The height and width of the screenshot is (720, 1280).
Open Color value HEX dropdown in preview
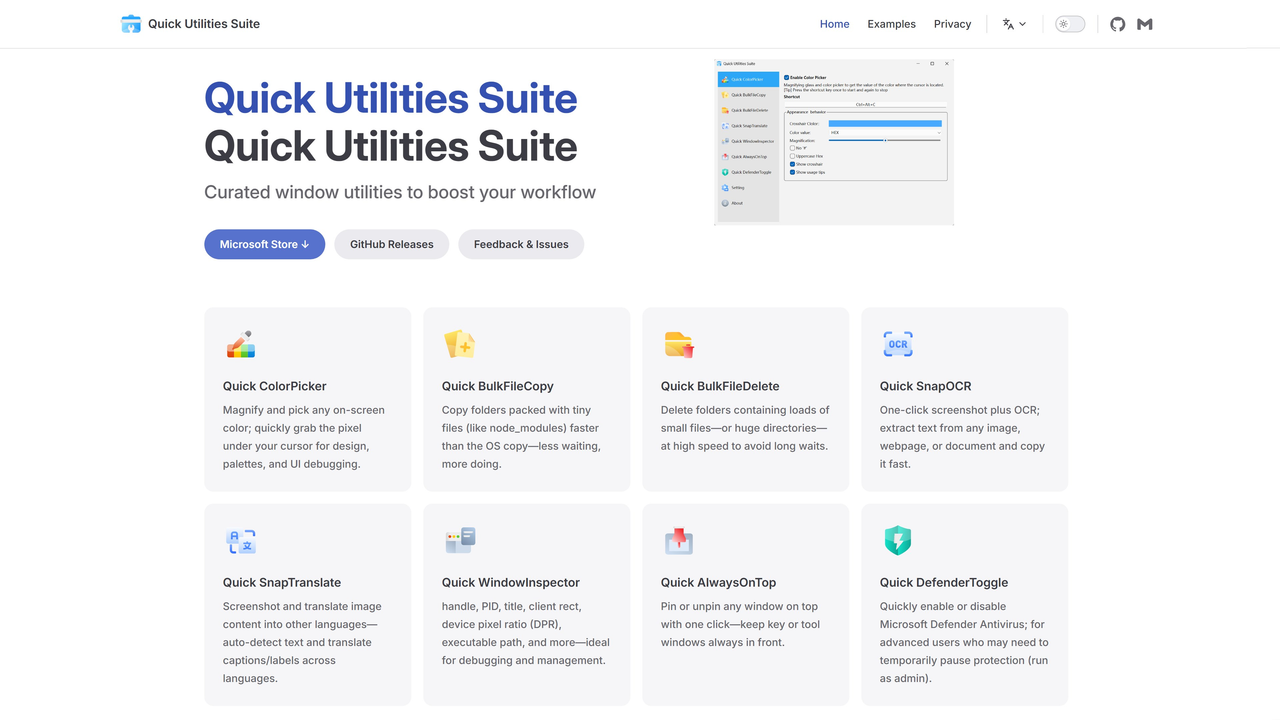885,132
